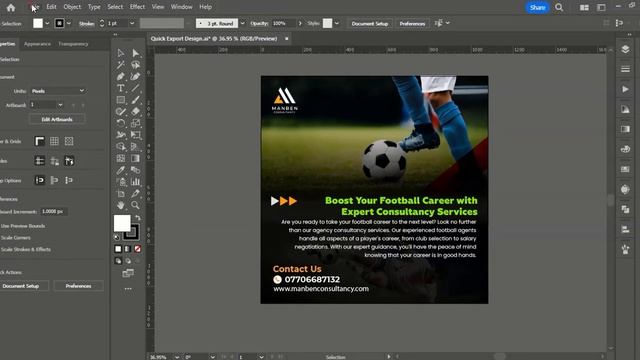Select the Line Segment tool
Viewport: 640px width, 360px height.
[x=136, y=88]
